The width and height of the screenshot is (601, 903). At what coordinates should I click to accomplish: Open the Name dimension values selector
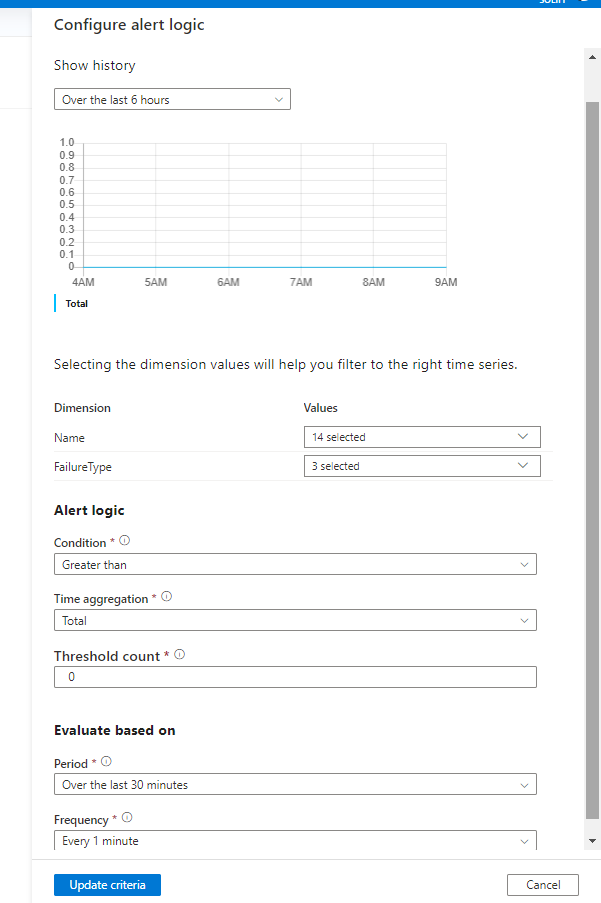tap(421, 437)
